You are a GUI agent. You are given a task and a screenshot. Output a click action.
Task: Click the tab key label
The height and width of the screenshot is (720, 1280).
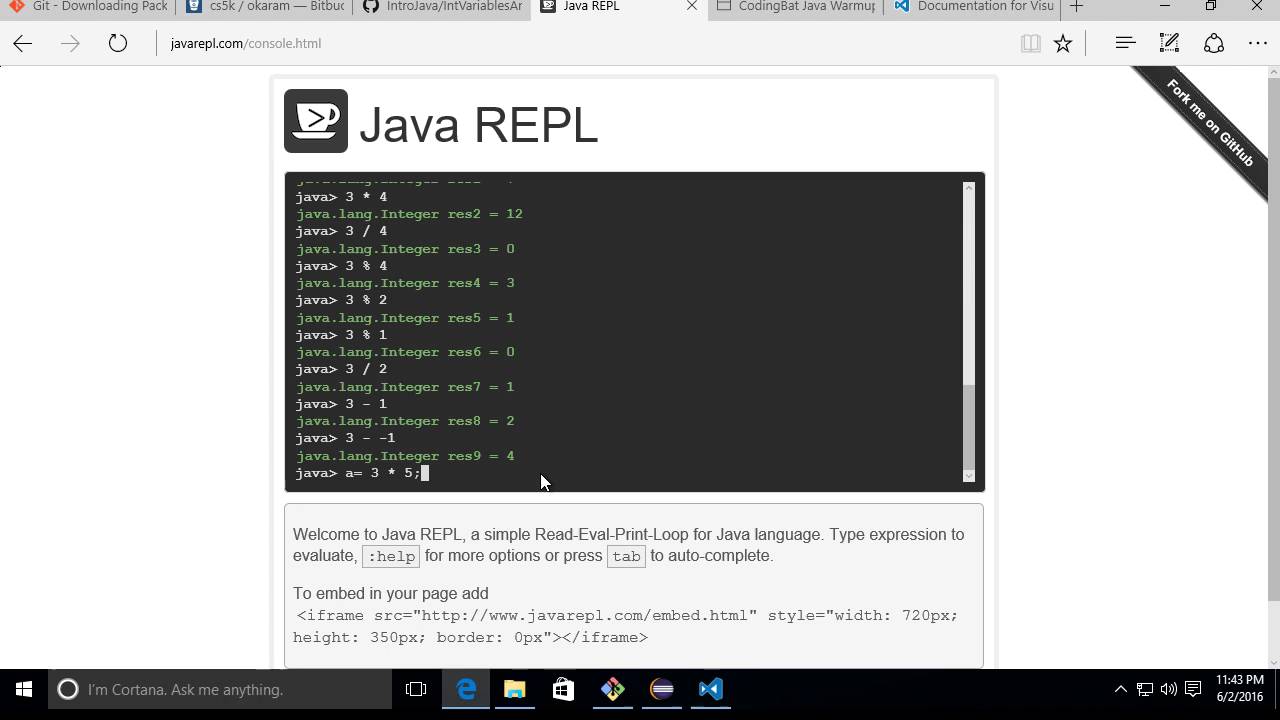[626, 556]
